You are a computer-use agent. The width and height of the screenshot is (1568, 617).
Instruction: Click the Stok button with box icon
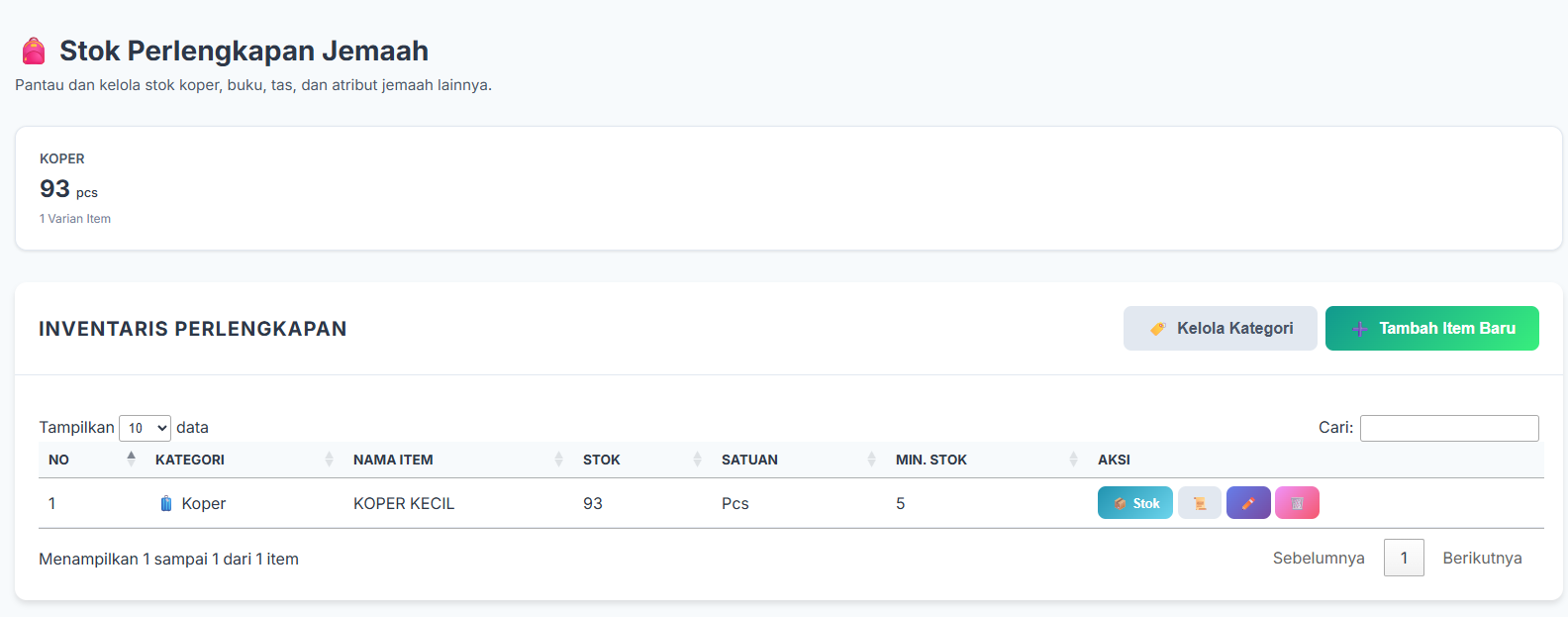point(1135,503)
